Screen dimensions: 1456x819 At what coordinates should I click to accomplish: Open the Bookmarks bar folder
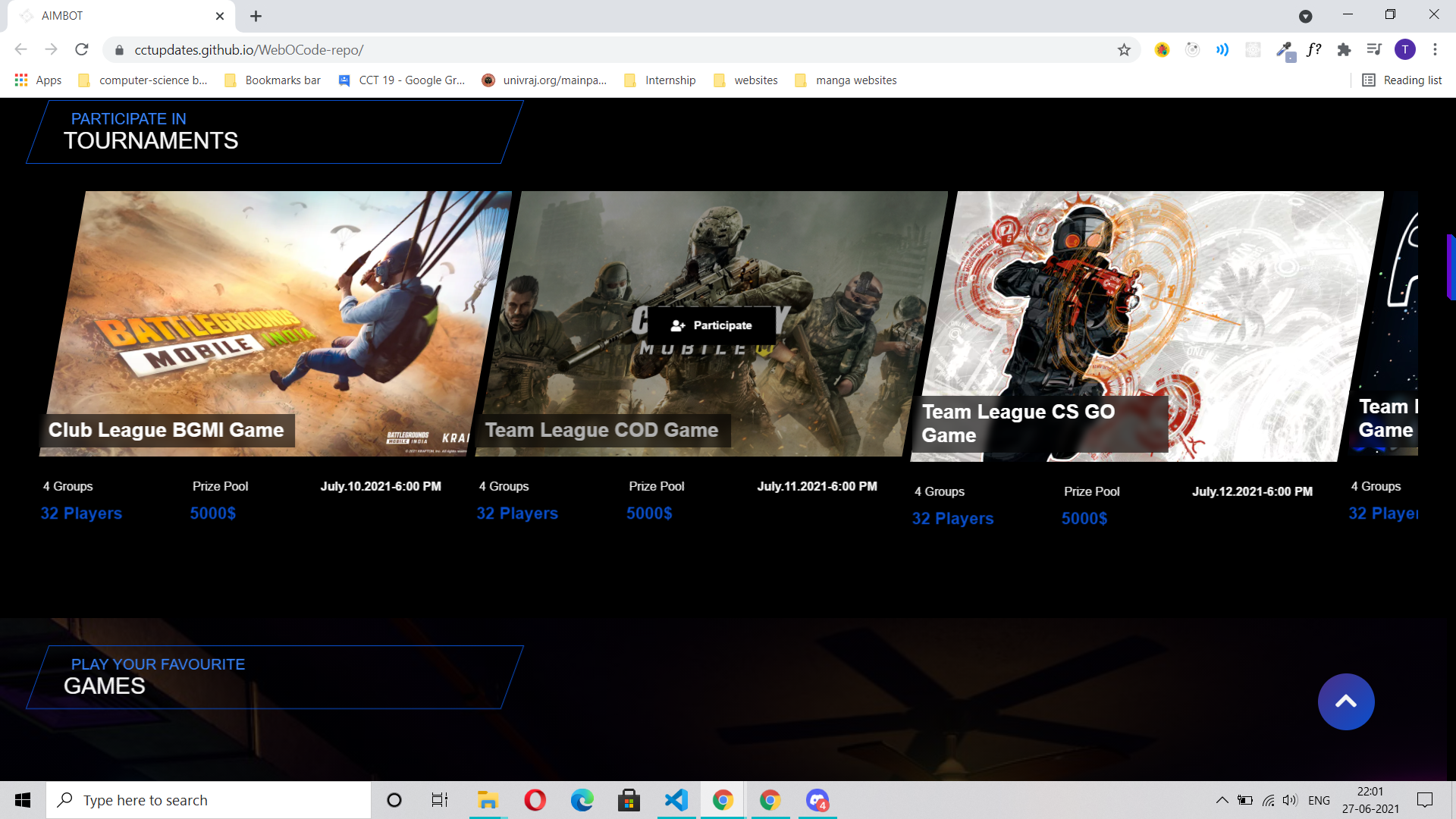point(273,80)
